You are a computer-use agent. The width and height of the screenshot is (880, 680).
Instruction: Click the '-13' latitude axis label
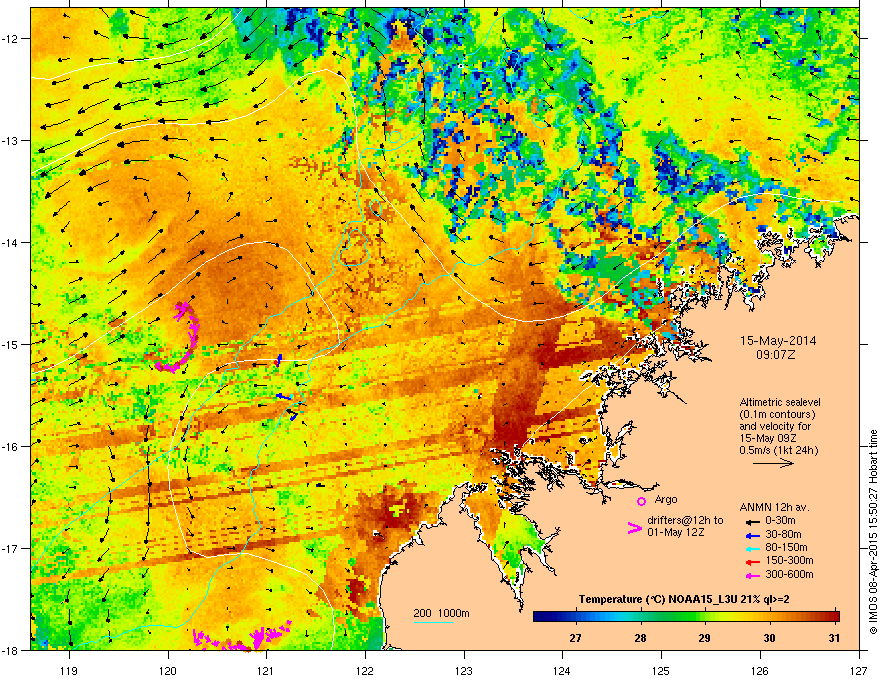tap(11, 140)
